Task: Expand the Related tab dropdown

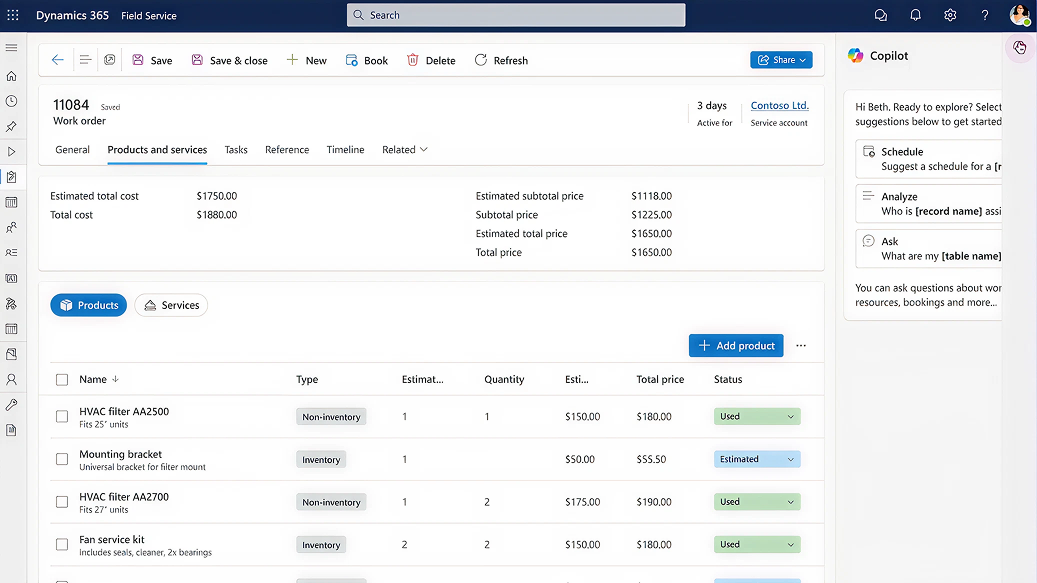Action: click(x=405, y=150)
